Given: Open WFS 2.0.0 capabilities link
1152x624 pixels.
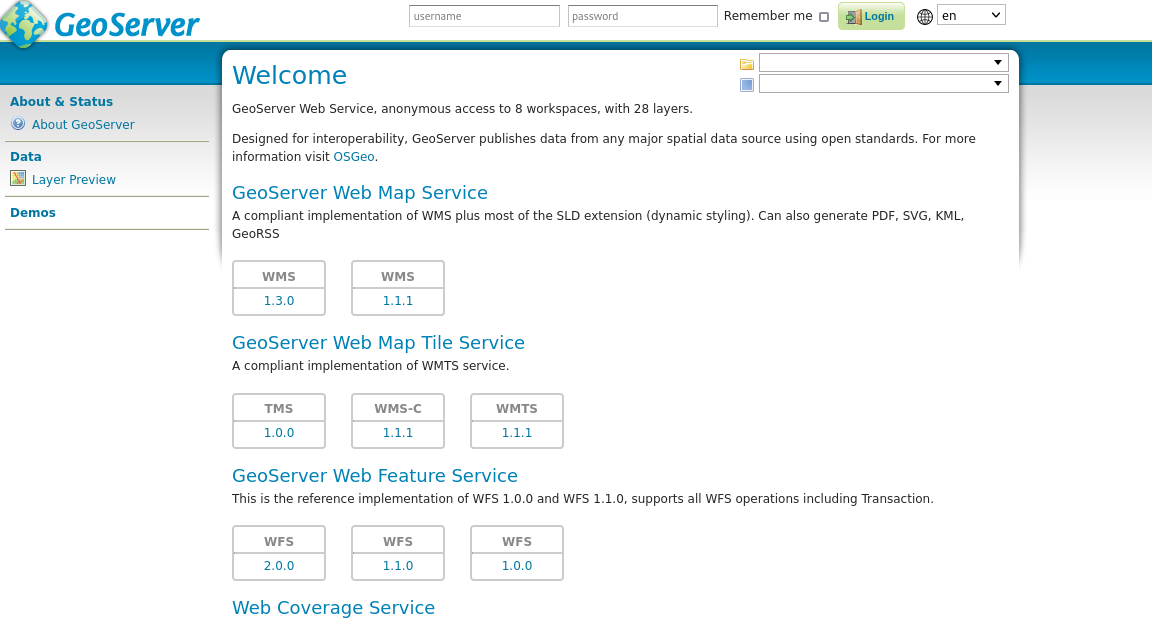Looking at the screenshot, I should (x=279, y=566).
